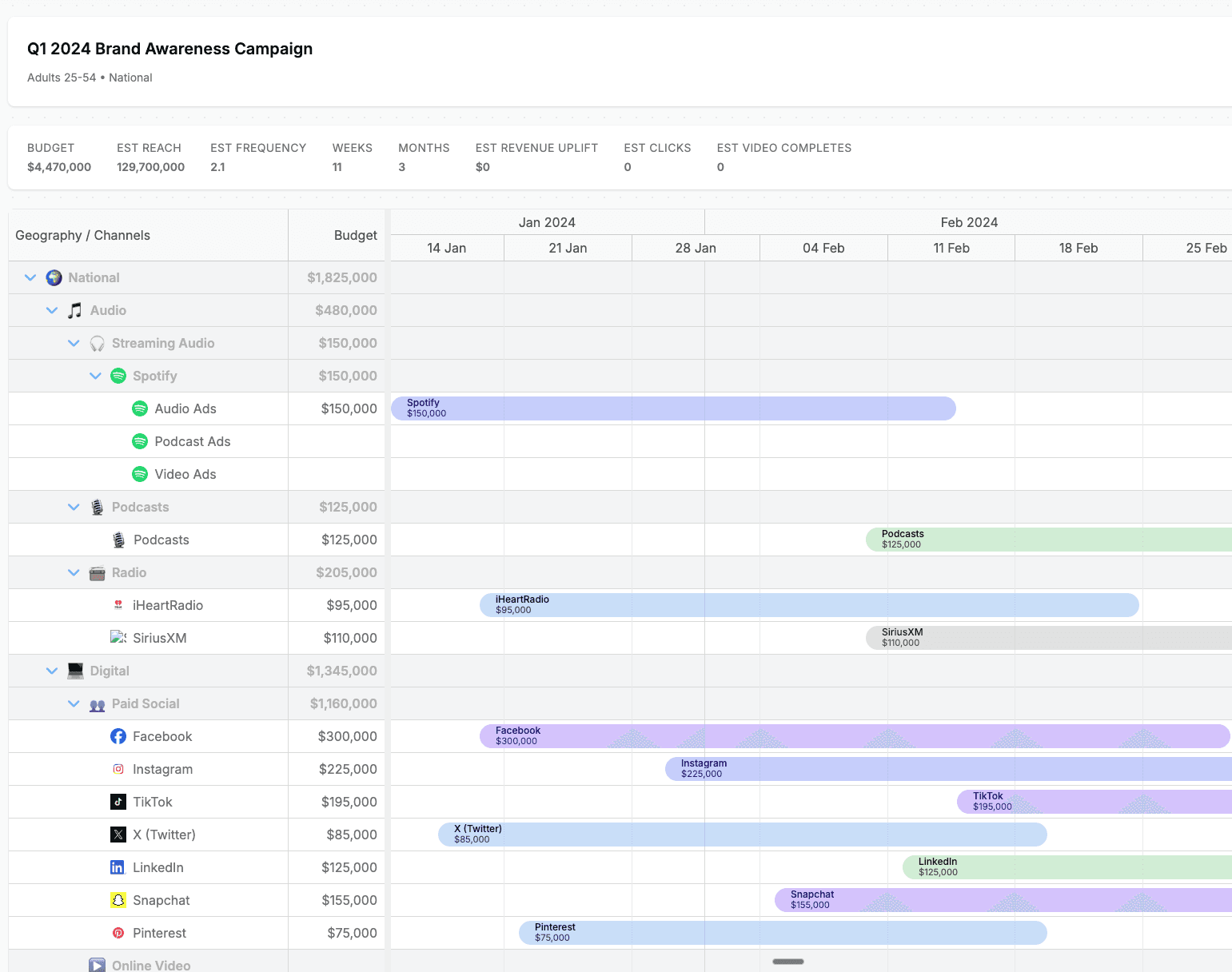The height and width of the screenshot is (972, 1232).
Task: Select the Podcasts $125,000 flight bar
Action: tap(1049, 540)
